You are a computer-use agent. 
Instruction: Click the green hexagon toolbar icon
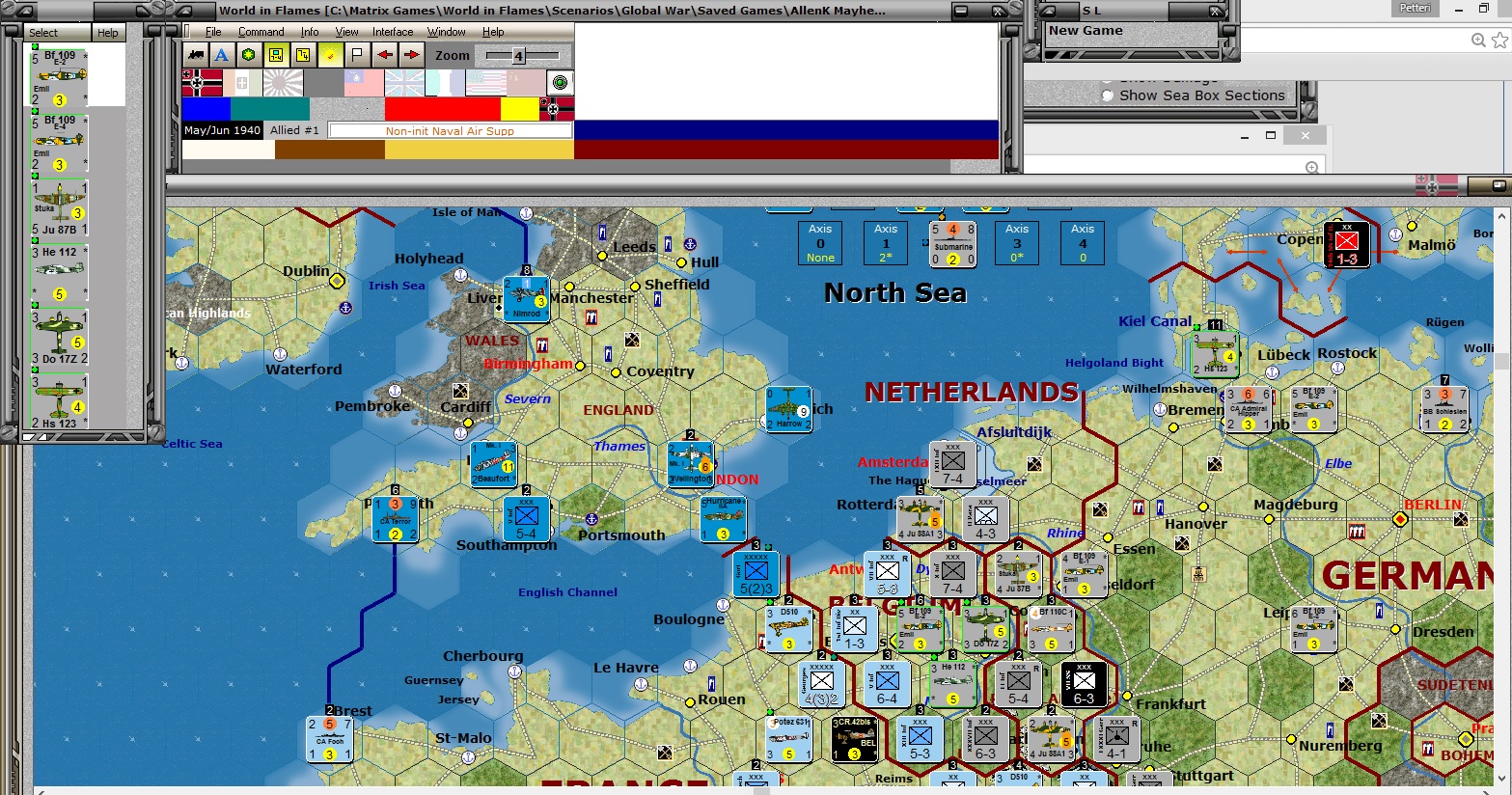click(x=249, y=55)
